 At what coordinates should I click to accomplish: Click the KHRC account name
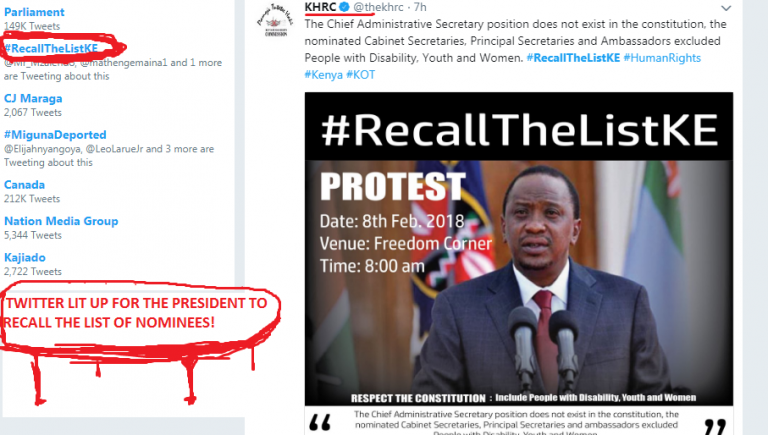320,7
